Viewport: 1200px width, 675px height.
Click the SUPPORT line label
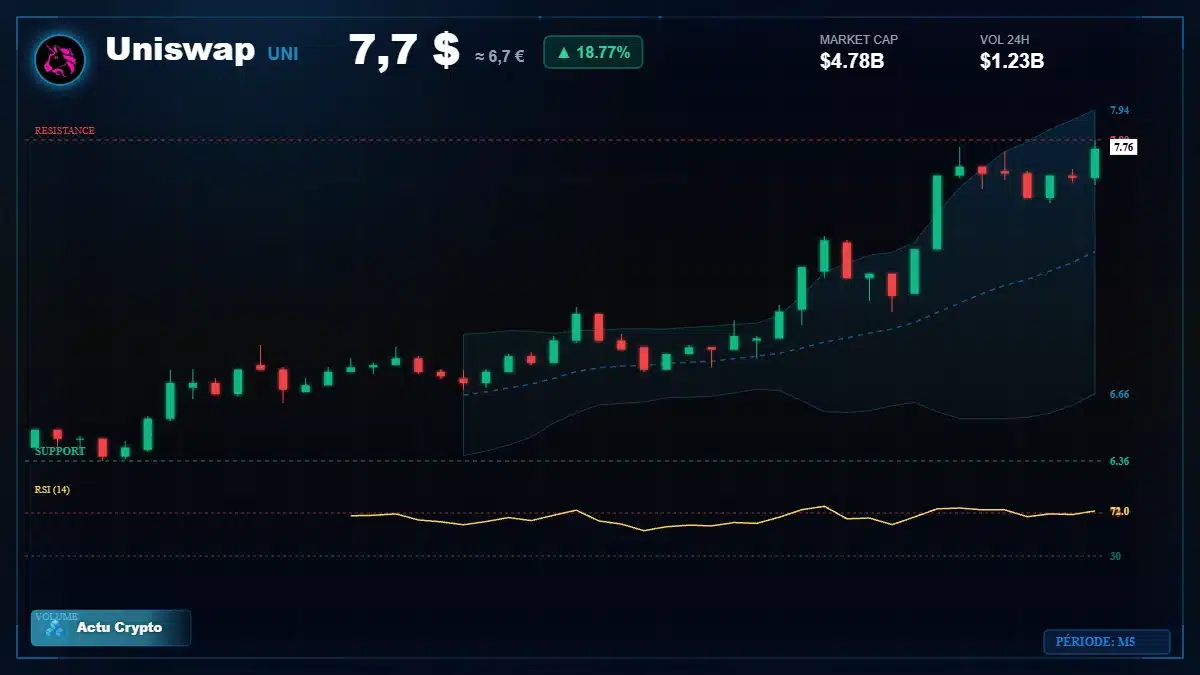pyautogui.click(x=60, y=451)
